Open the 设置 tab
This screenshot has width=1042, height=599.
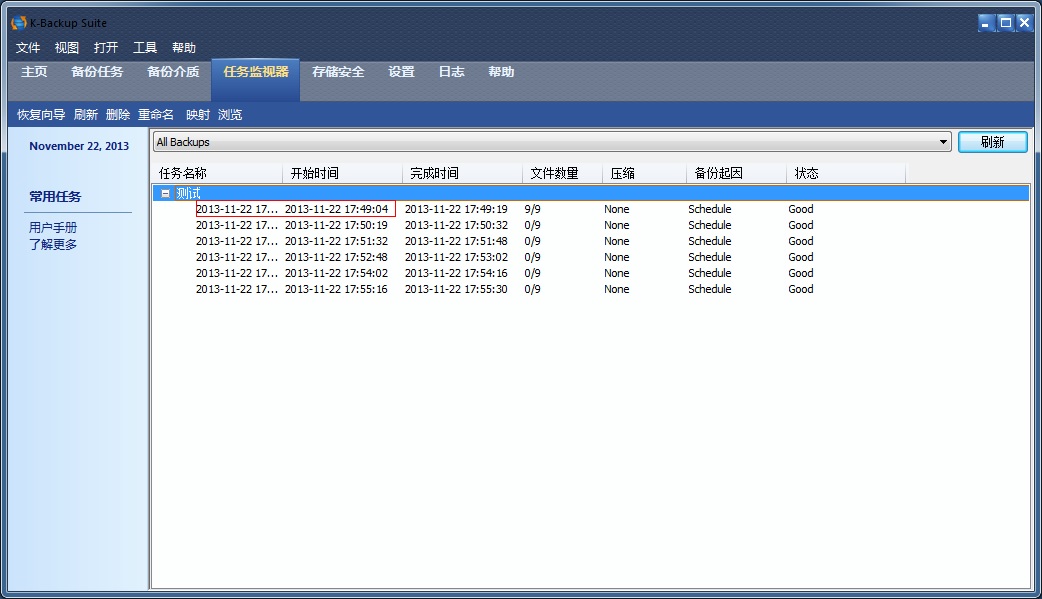pos(401,72)
